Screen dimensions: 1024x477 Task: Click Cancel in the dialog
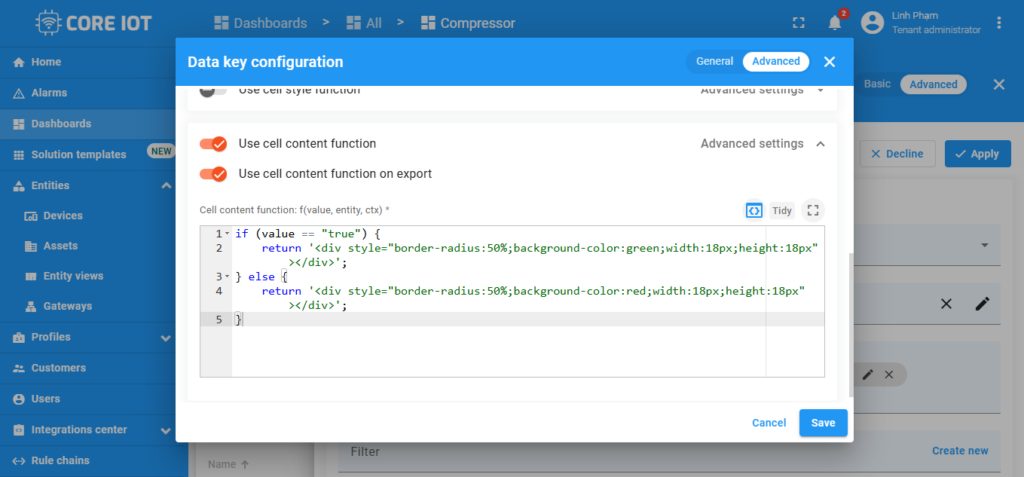(769, 423)
